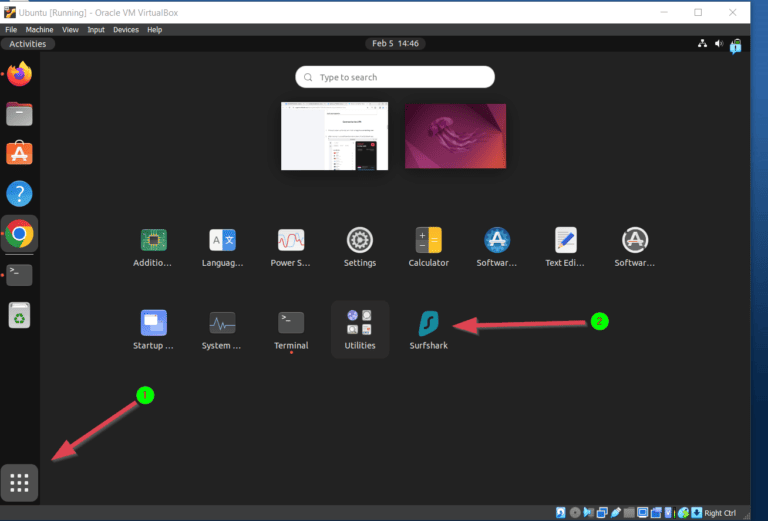This screenshot has width=768, height=521.
Task: Click the volume icon in the top bar
Action: [719, 43]
